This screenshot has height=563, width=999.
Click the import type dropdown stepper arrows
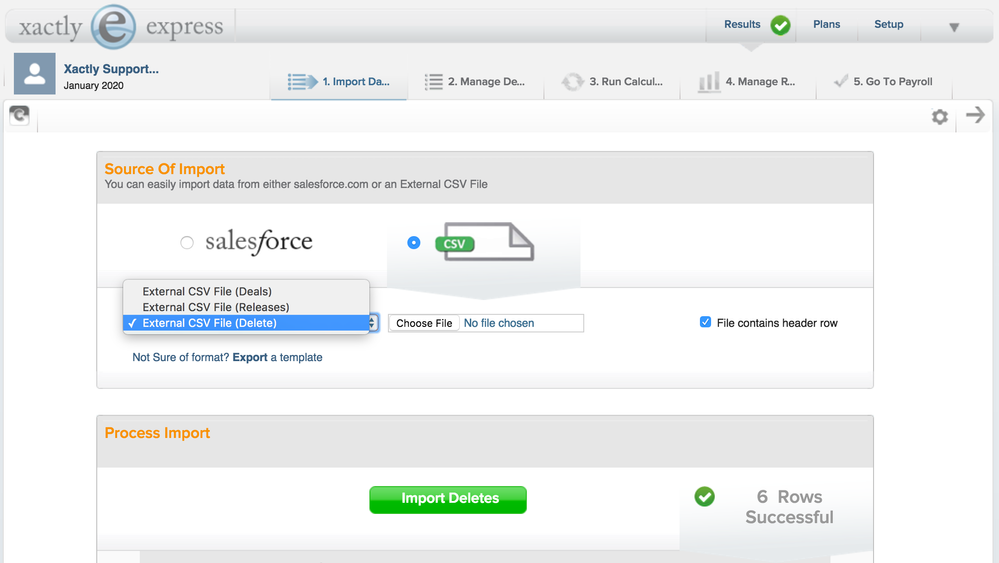coord(373,323)
